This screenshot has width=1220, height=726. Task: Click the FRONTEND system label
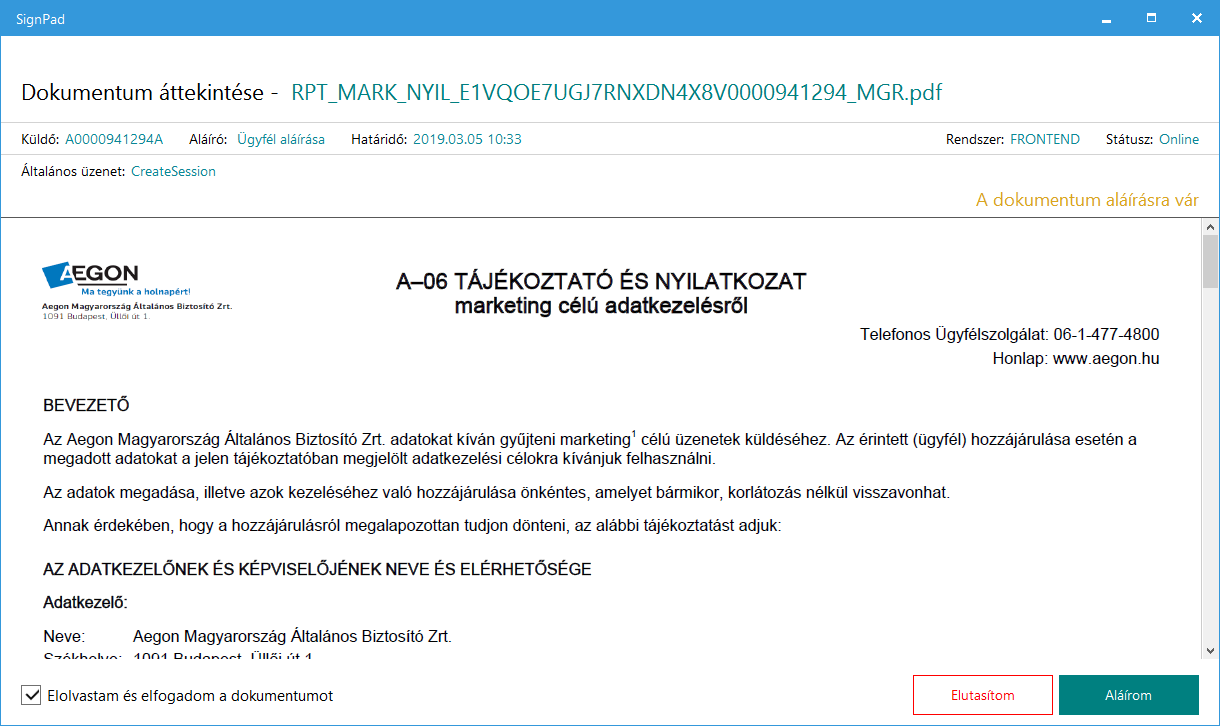point(1045,139)
